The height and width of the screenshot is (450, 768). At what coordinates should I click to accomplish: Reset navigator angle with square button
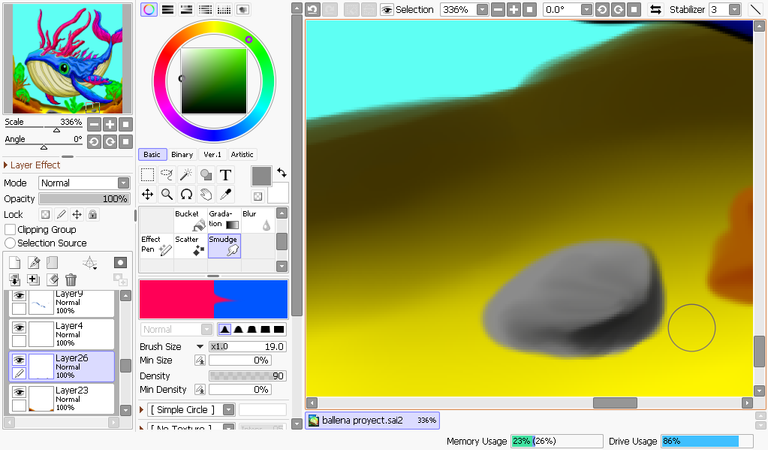point(126,142)
